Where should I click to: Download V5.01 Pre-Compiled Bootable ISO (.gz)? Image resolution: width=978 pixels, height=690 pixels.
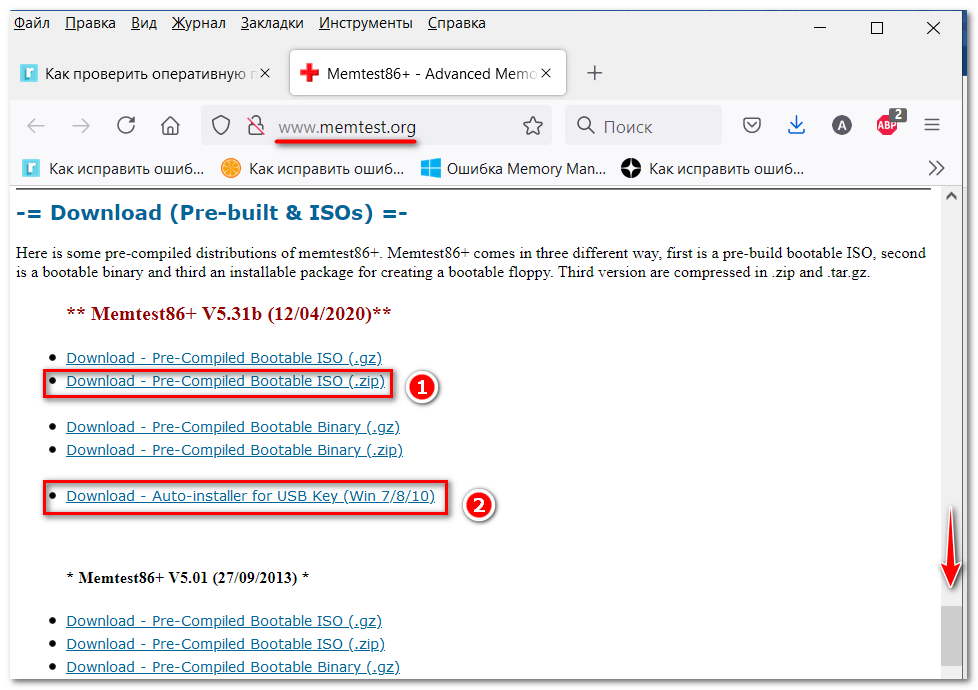tap(224, 621)
